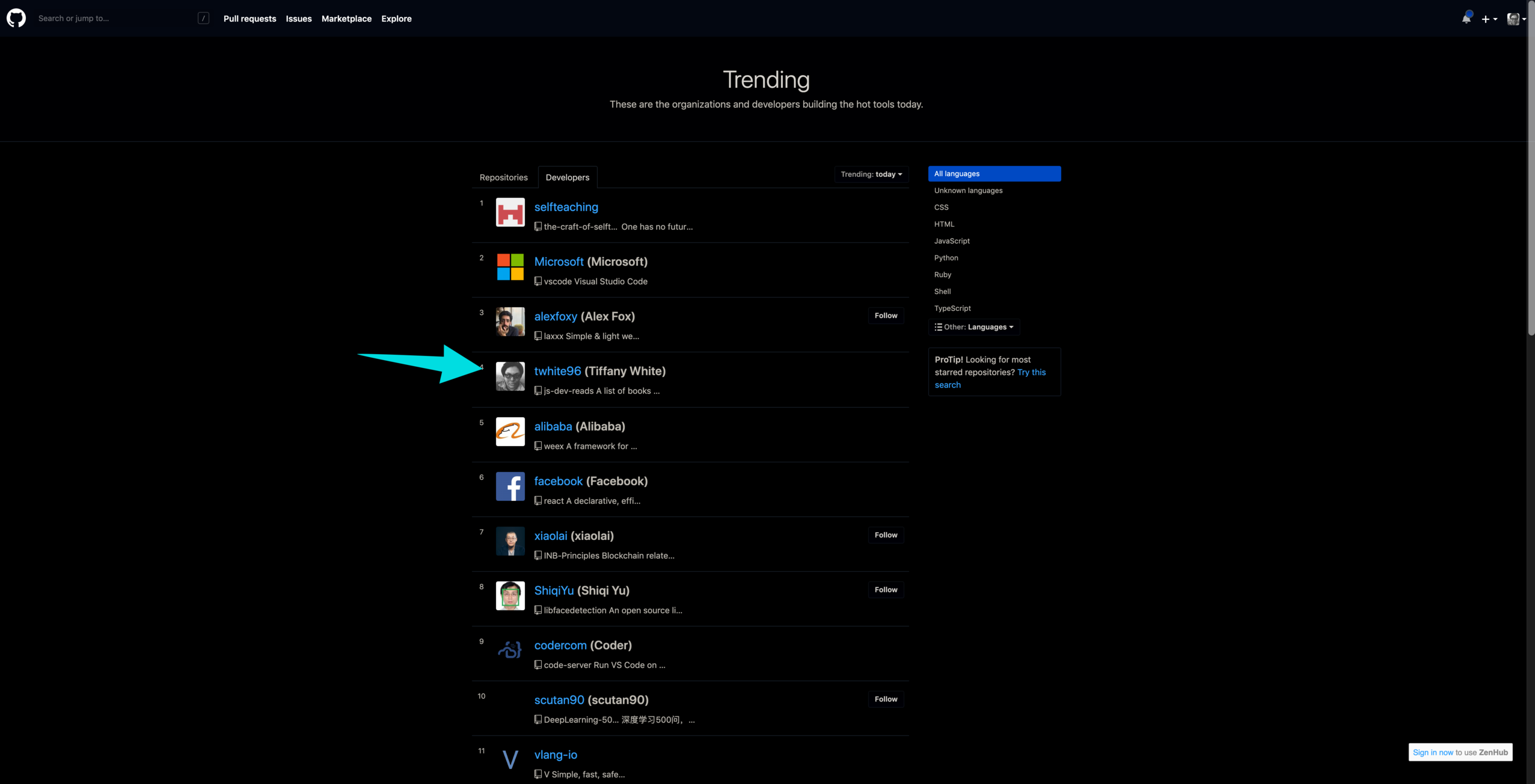The height and width of the screenshot is (784, 1535).
Task: Click the GitHub Octocat logo
Action: pos(16,18)
